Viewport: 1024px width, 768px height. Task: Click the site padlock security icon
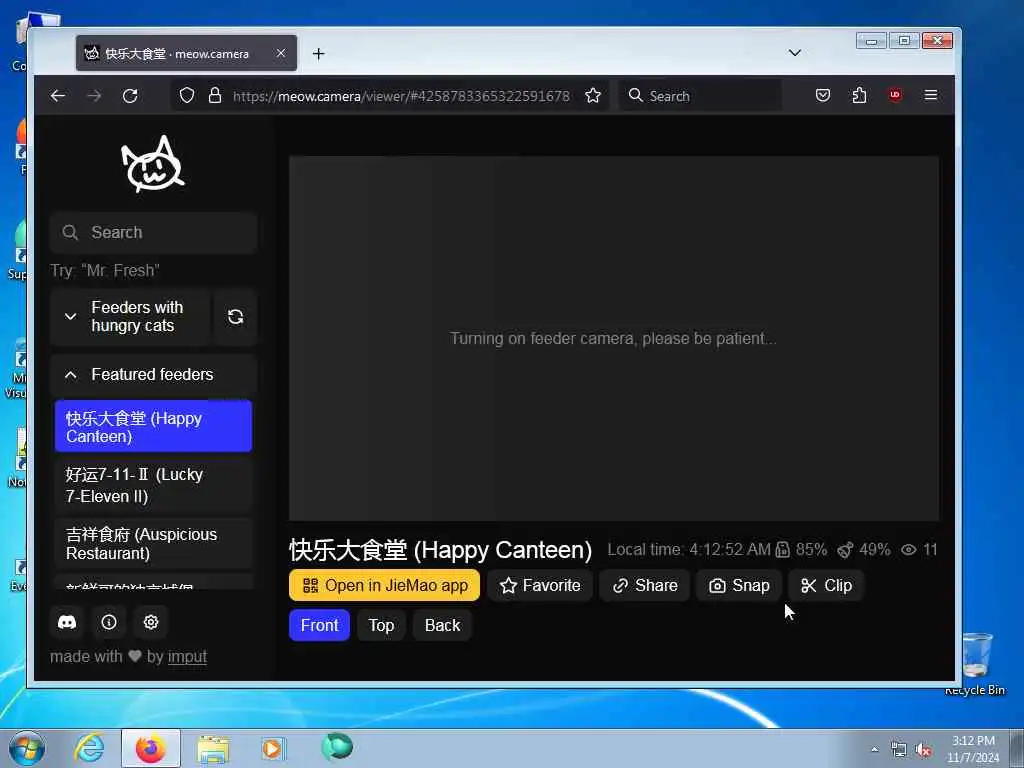(x=215, y=96)
